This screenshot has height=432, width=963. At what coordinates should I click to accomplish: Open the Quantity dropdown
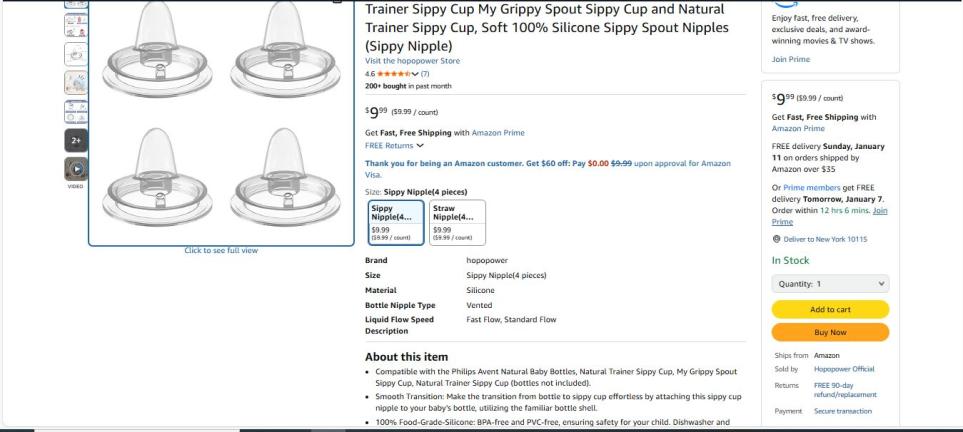pyautogui.click(x=830, y=284)
